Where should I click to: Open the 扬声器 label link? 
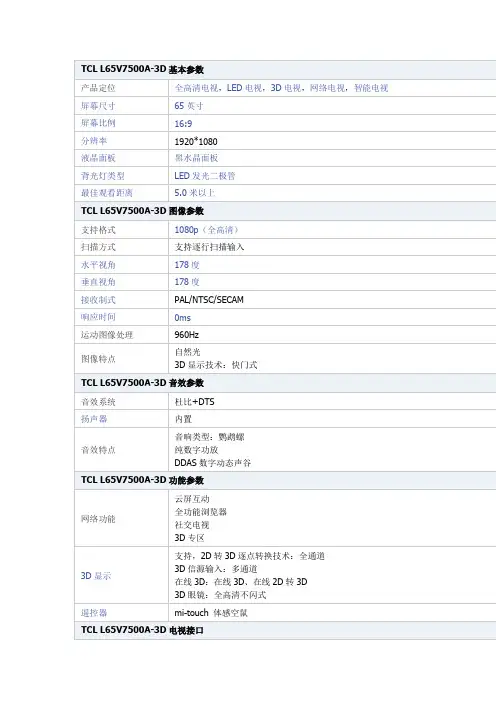pyautogui.click(x=94, y=419)
